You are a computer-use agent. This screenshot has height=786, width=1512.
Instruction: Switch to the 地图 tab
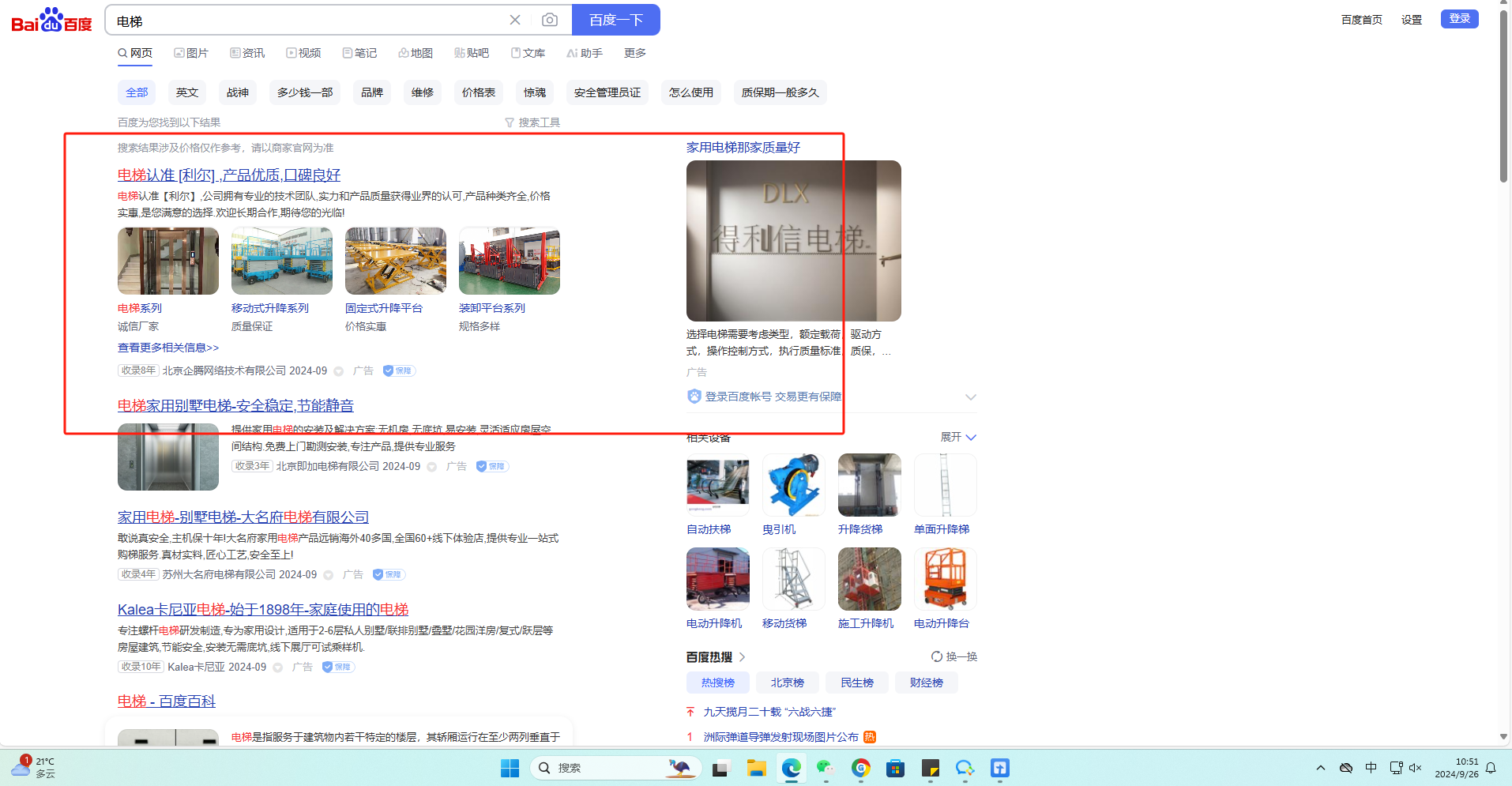[416, 53]
